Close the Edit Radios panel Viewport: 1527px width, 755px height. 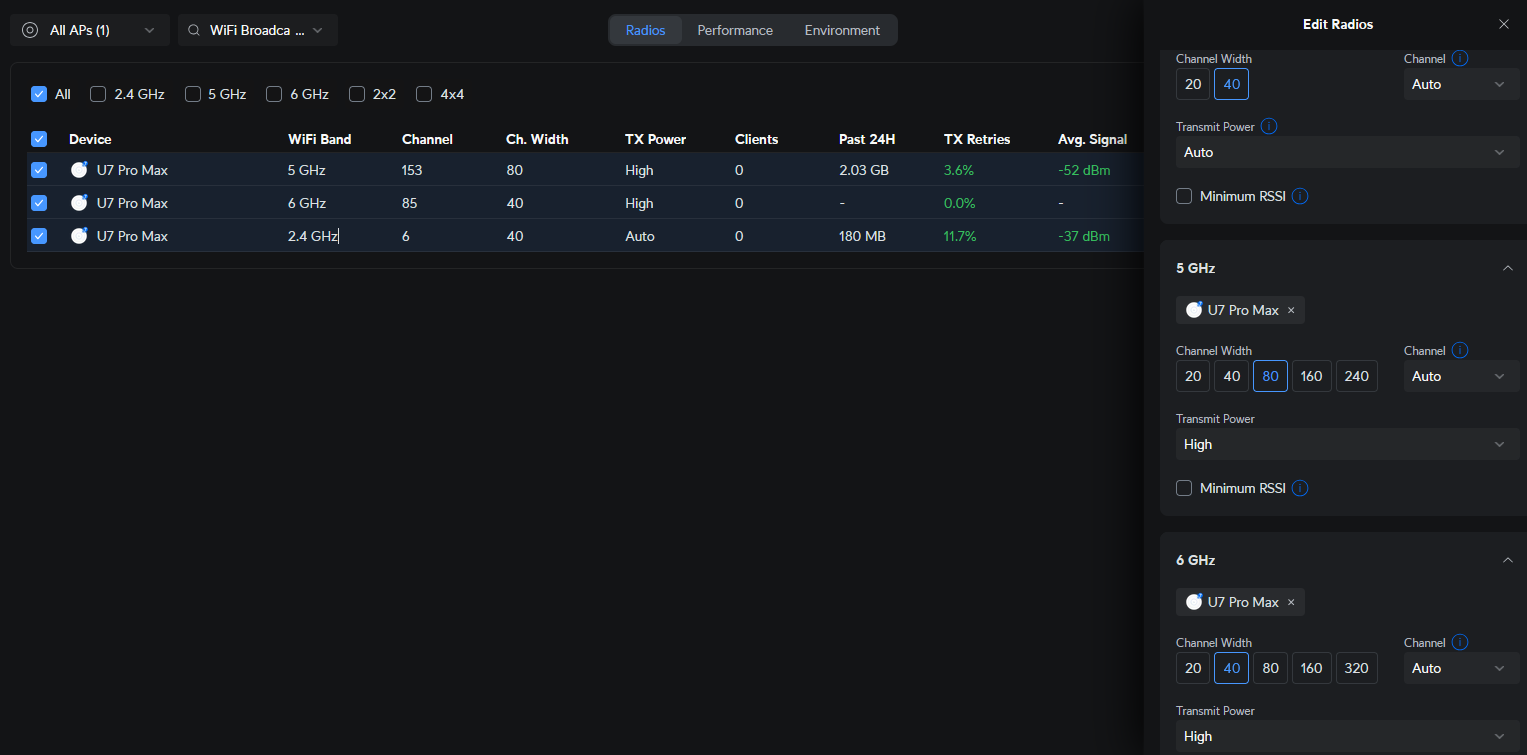pyautogui.click(x=1504, y=24)
